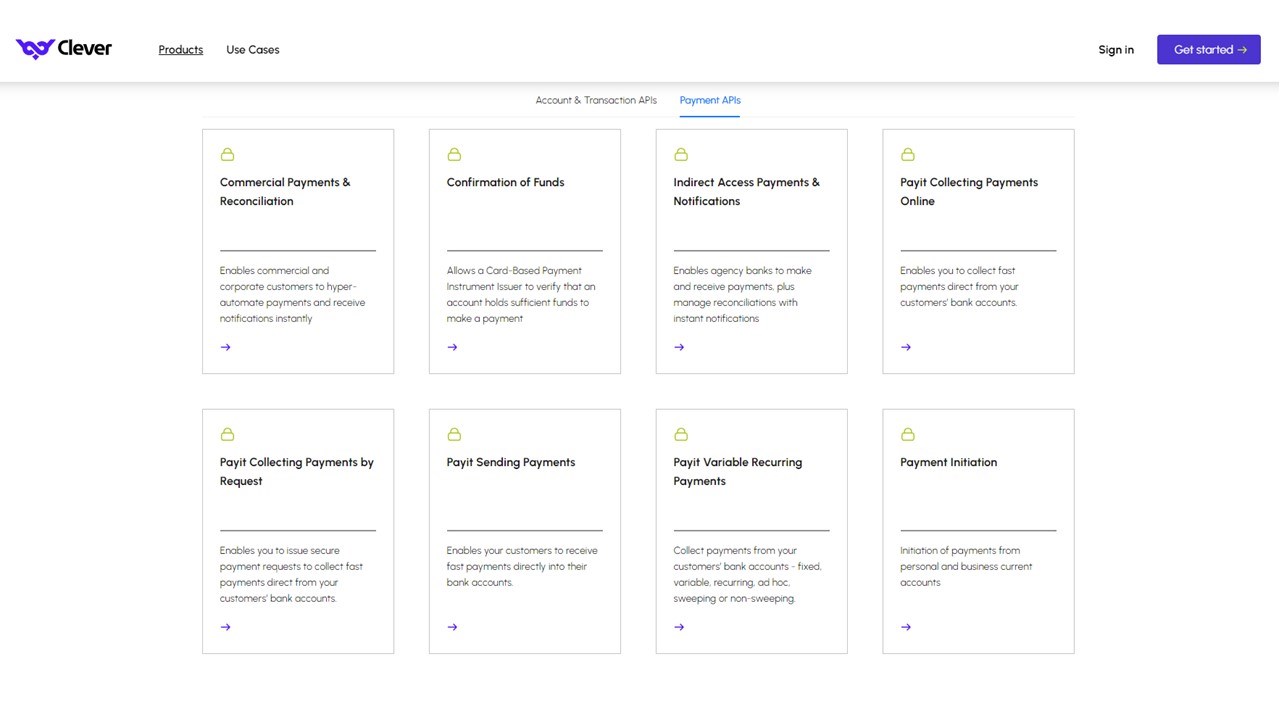Click the lock icon on Payit Sending Payments card

tap(454, 434)
